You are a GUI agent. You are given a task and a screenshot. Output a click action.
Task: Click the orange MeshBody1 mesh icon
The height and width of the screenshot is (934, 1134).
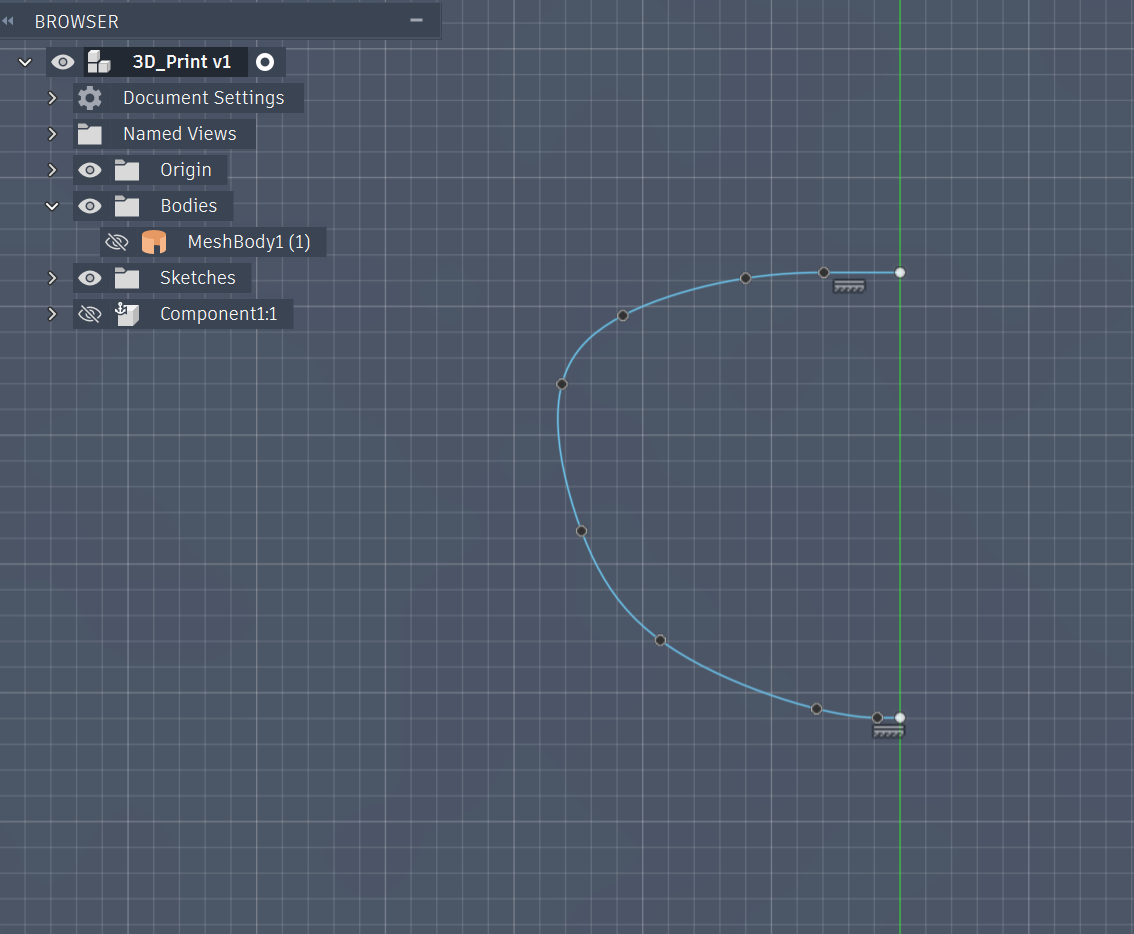[154, 242]
